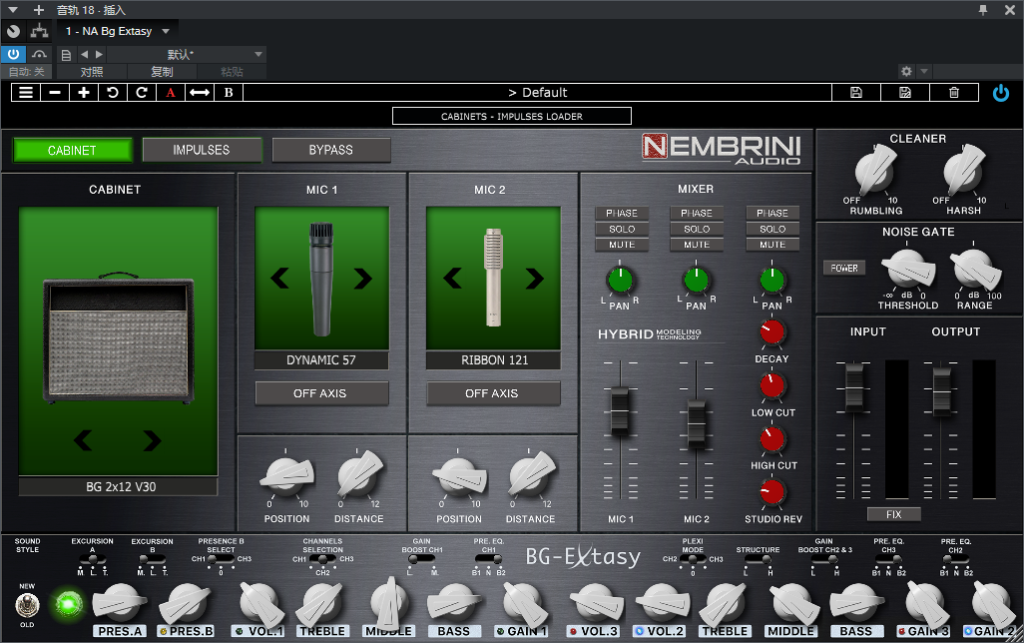This screenshot has width=1024, height=643.
Task: Toggle the host bypass power button
Action: point(13,54)
